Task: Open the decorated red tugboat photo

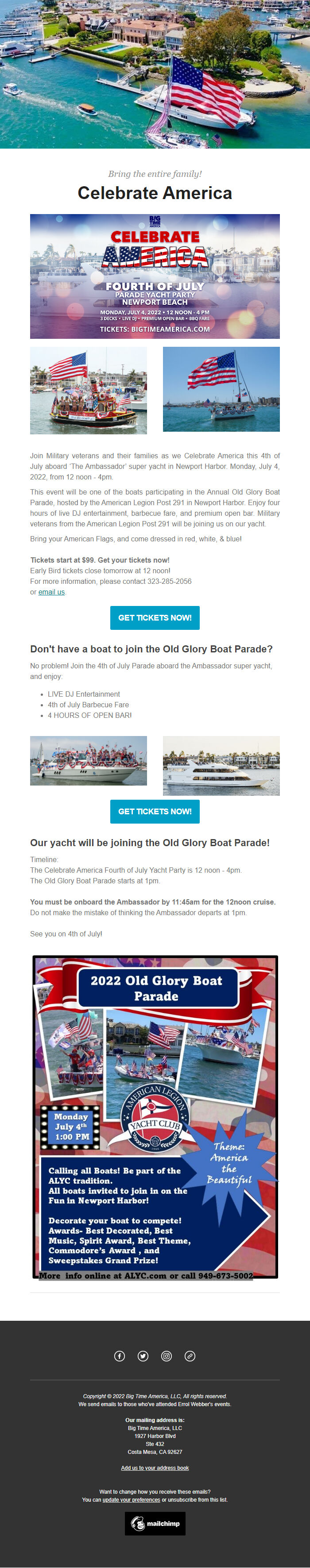Action: (88, 390)
